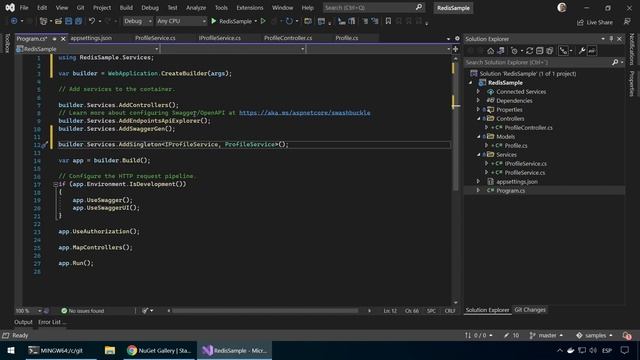Collapse the if block at line 17
Screen dimensions: 640x360
pyautogui.click(x=55, y=184)
